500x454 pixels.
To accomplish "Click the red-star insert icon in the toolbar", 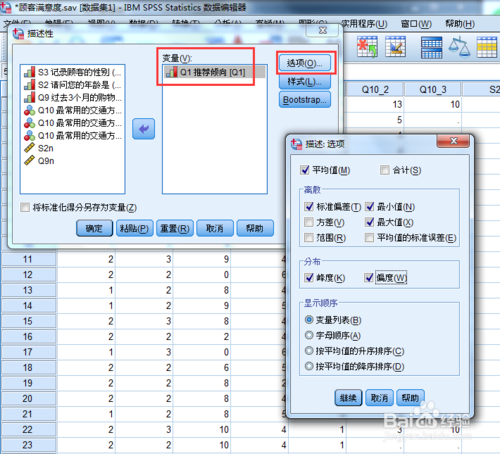I will [x=367, y=47].
